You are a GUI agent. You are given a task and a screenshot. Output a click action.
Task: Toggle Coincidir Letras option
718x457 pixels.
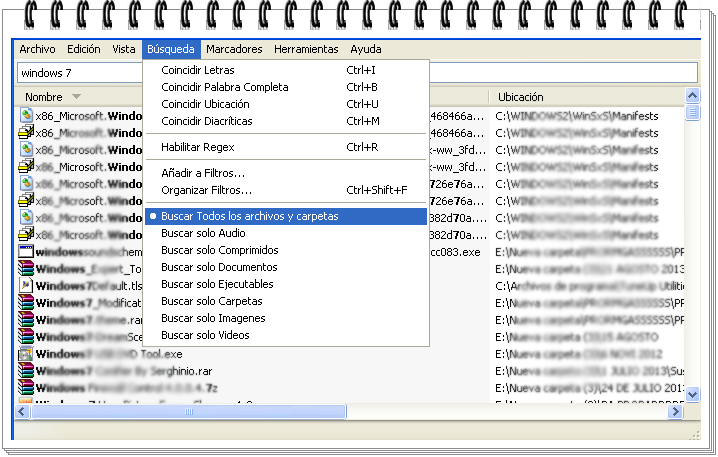pos(286,70)
